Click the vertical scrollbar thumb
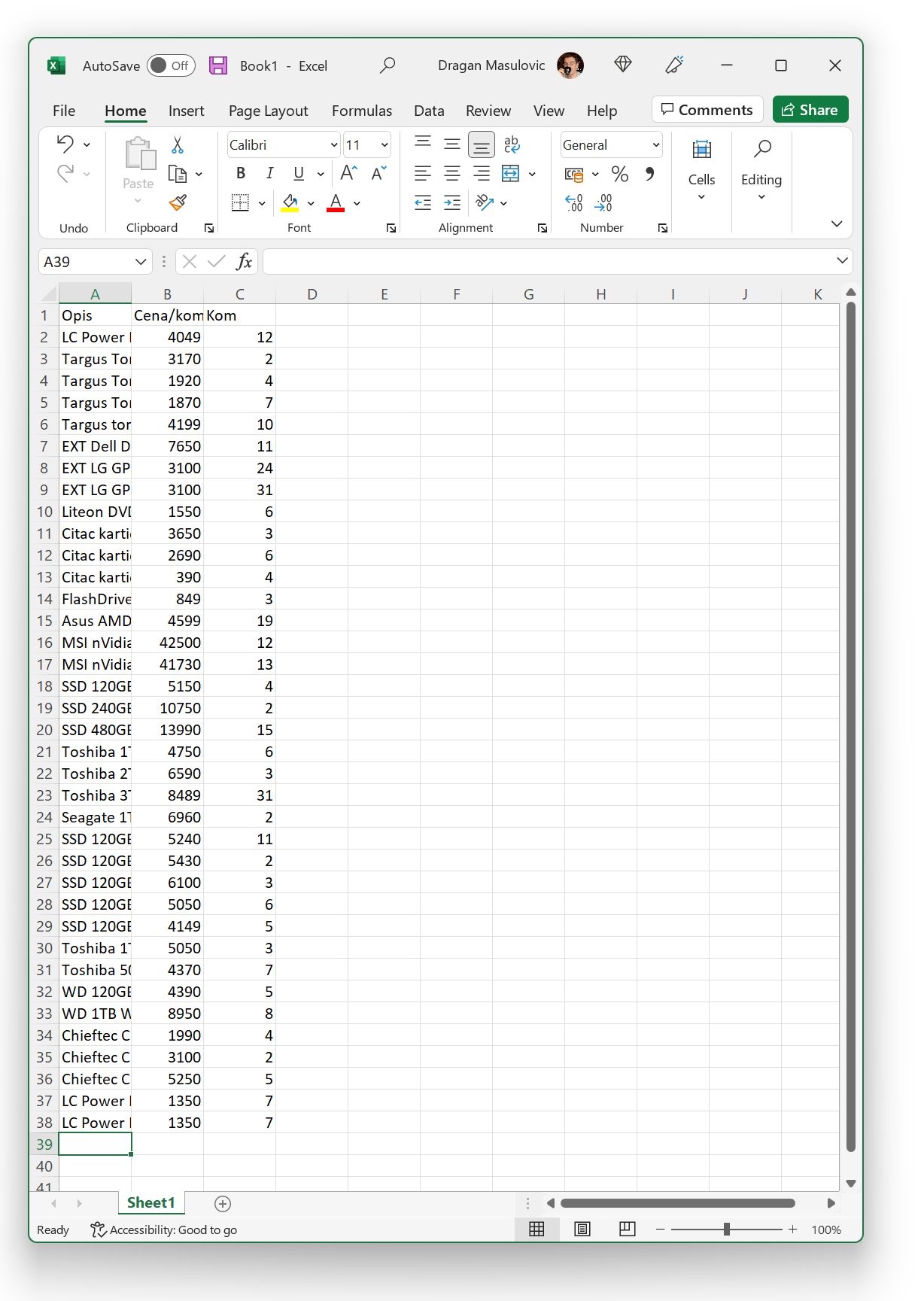The width and height of the screenshot is (924, 1301). coord(851,726)
